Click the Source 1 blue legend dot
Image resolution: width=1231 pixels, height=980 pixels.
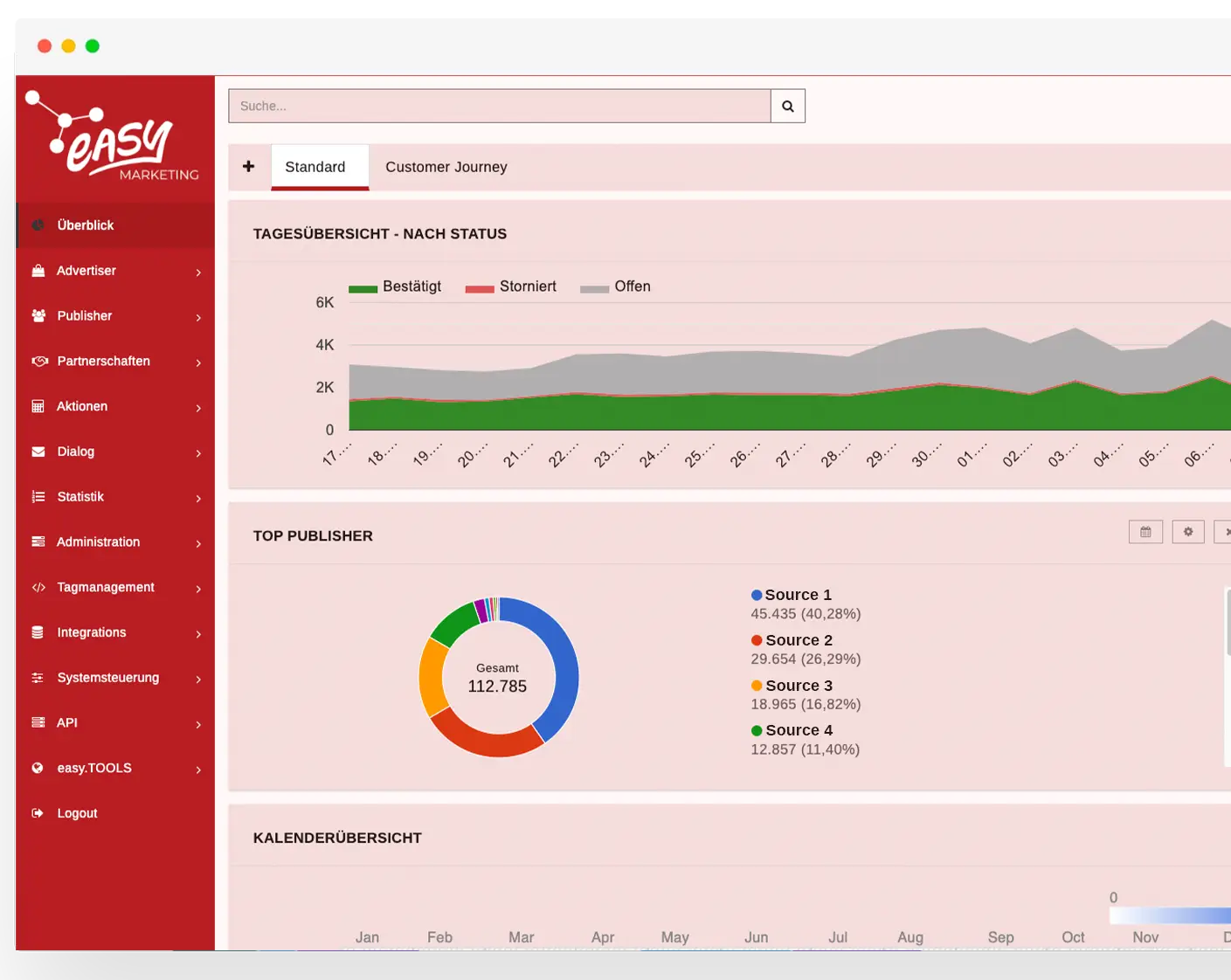pyautogui.click(x=757, y=595)
